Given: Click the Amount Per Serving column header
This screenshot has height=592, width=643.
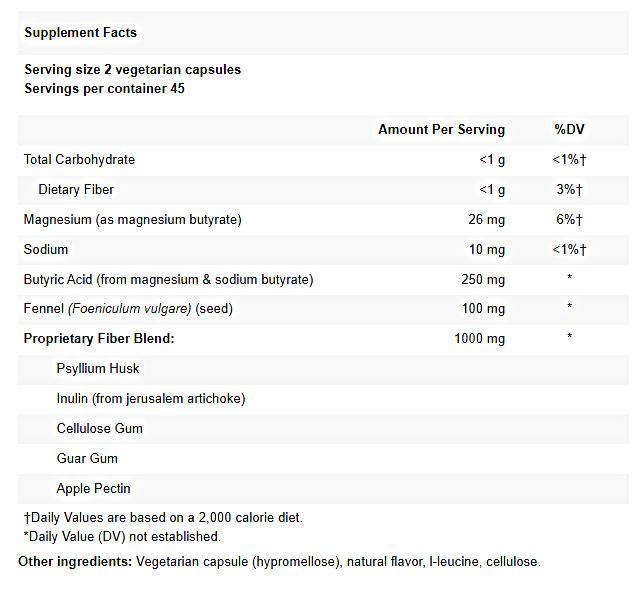Looking at the screenshot, I should pyautogui.click(x=441, y=129).
